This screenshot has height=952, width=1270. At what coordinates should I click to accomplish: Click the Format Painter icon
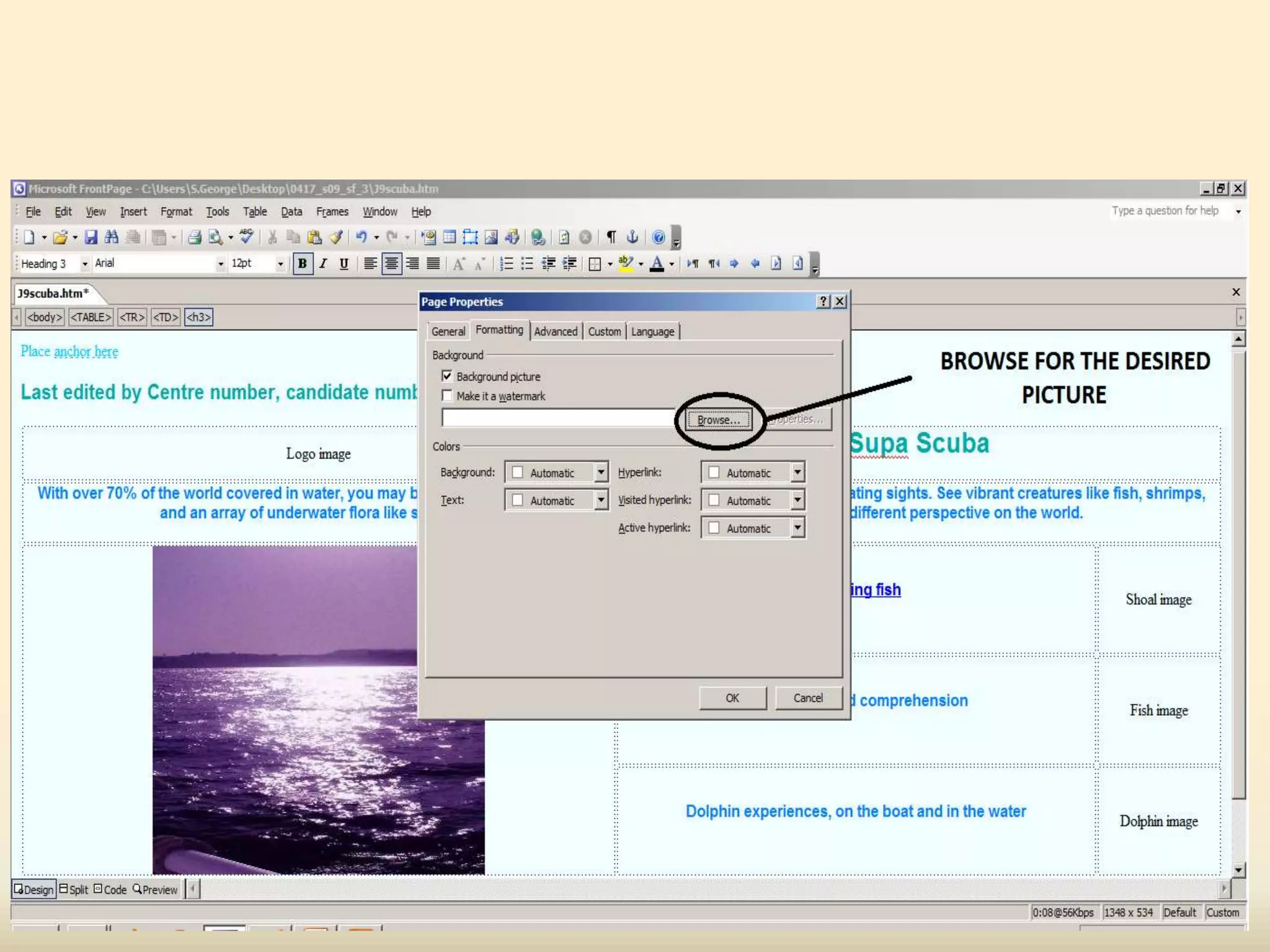336,237
